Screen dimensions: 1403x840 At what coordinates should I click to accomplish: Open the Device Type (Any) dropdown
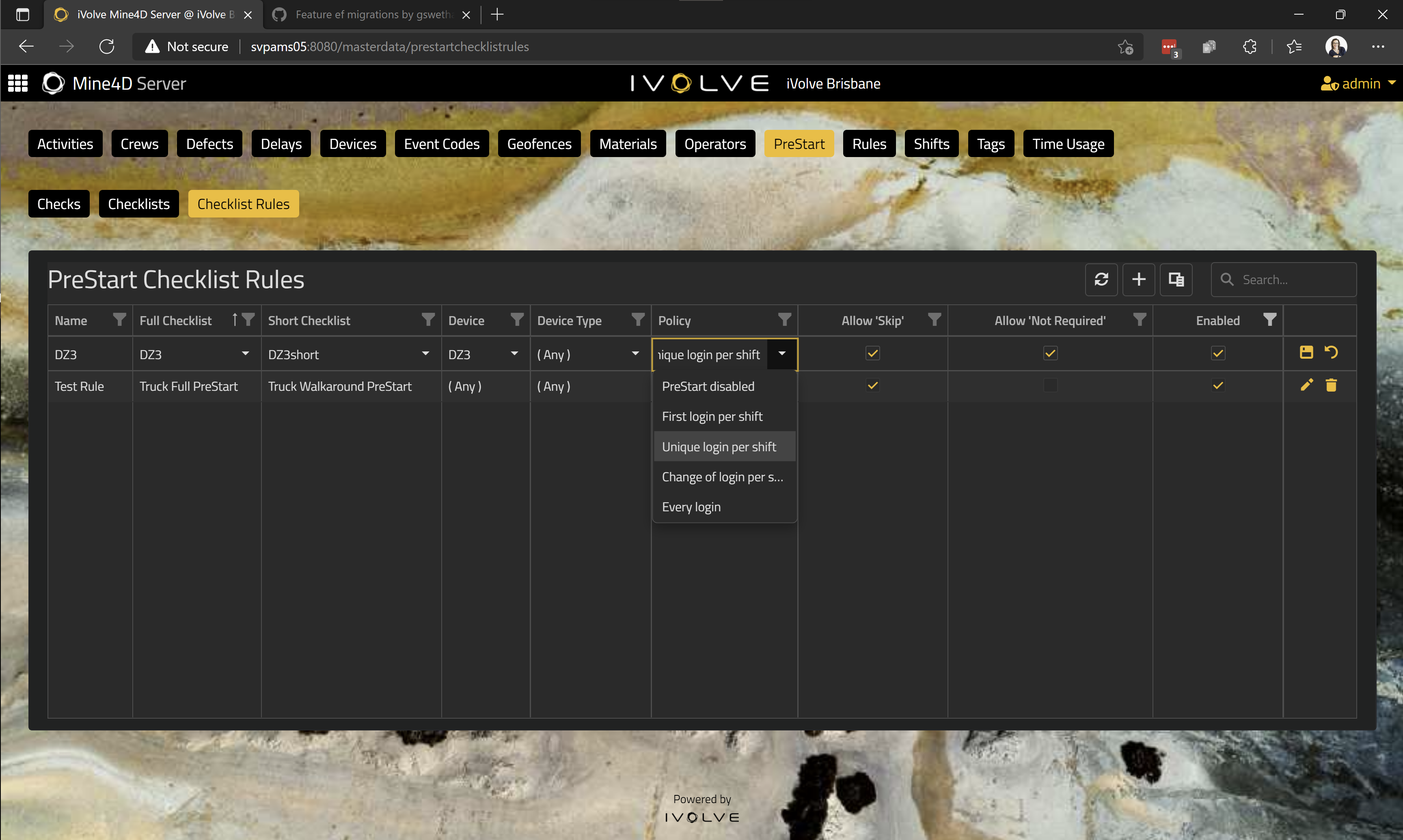pos(635,353)
